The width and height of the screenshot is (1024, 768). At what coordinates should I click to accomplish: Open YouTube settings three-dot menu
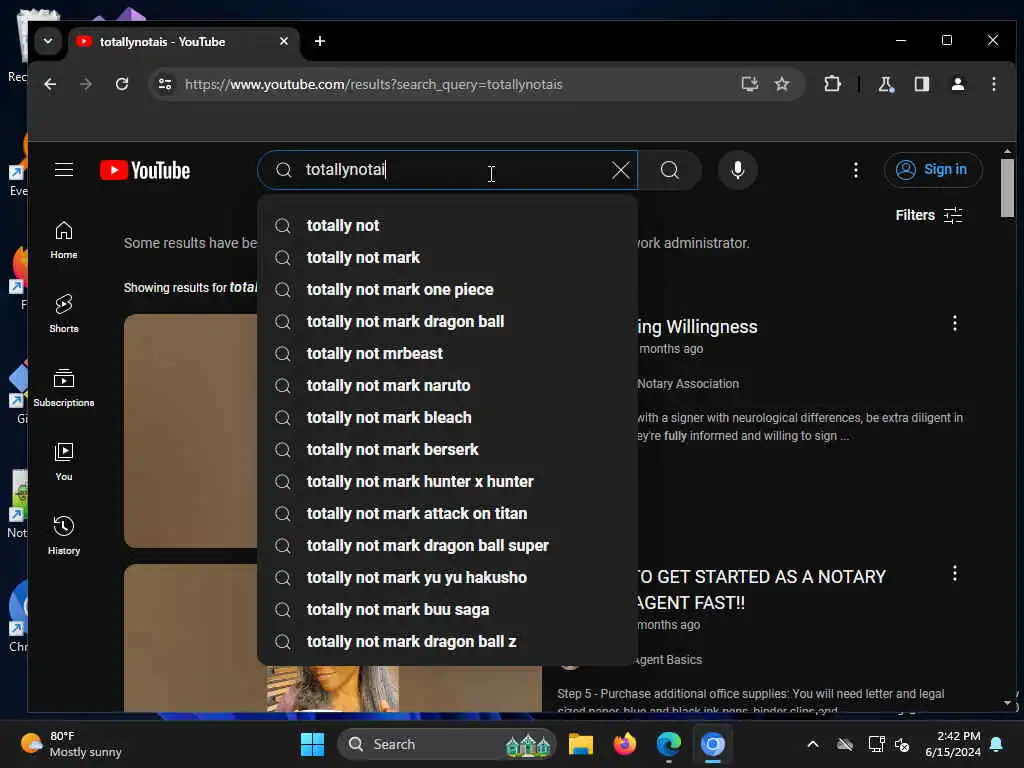(x=856, y=170)
